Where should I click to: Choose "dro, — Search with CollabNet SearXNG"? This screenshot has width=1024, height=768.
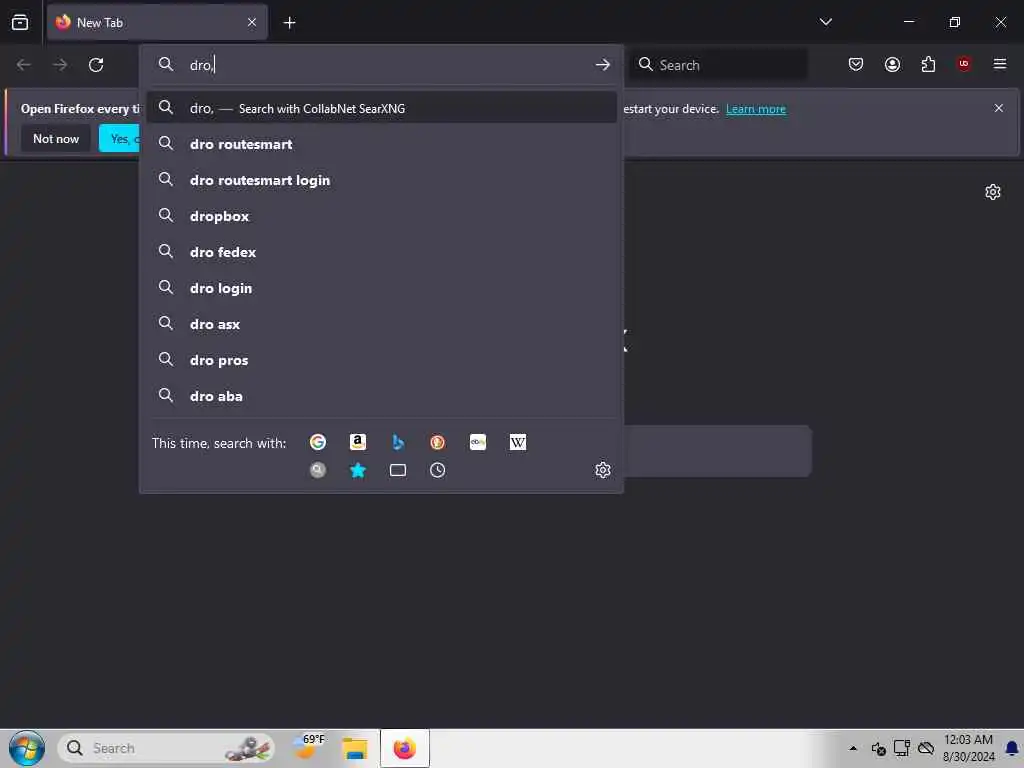(381, 108)
